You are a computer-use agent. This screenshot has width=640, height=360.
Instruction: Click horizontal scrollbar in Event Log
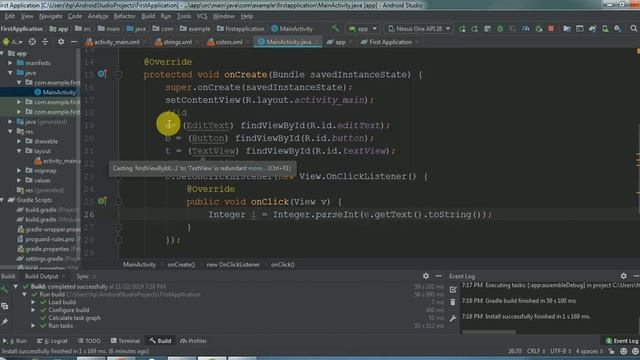[489, 332]
